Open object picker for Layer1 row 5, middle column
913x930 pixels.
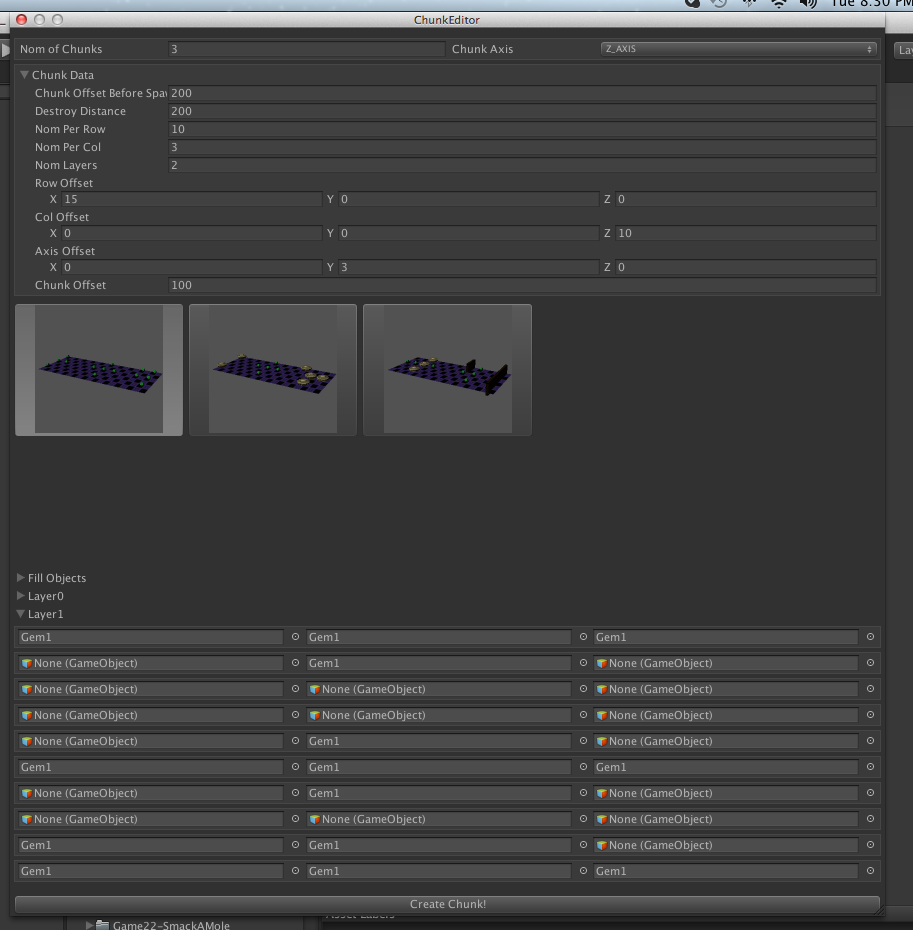click(x=583, y=741)
